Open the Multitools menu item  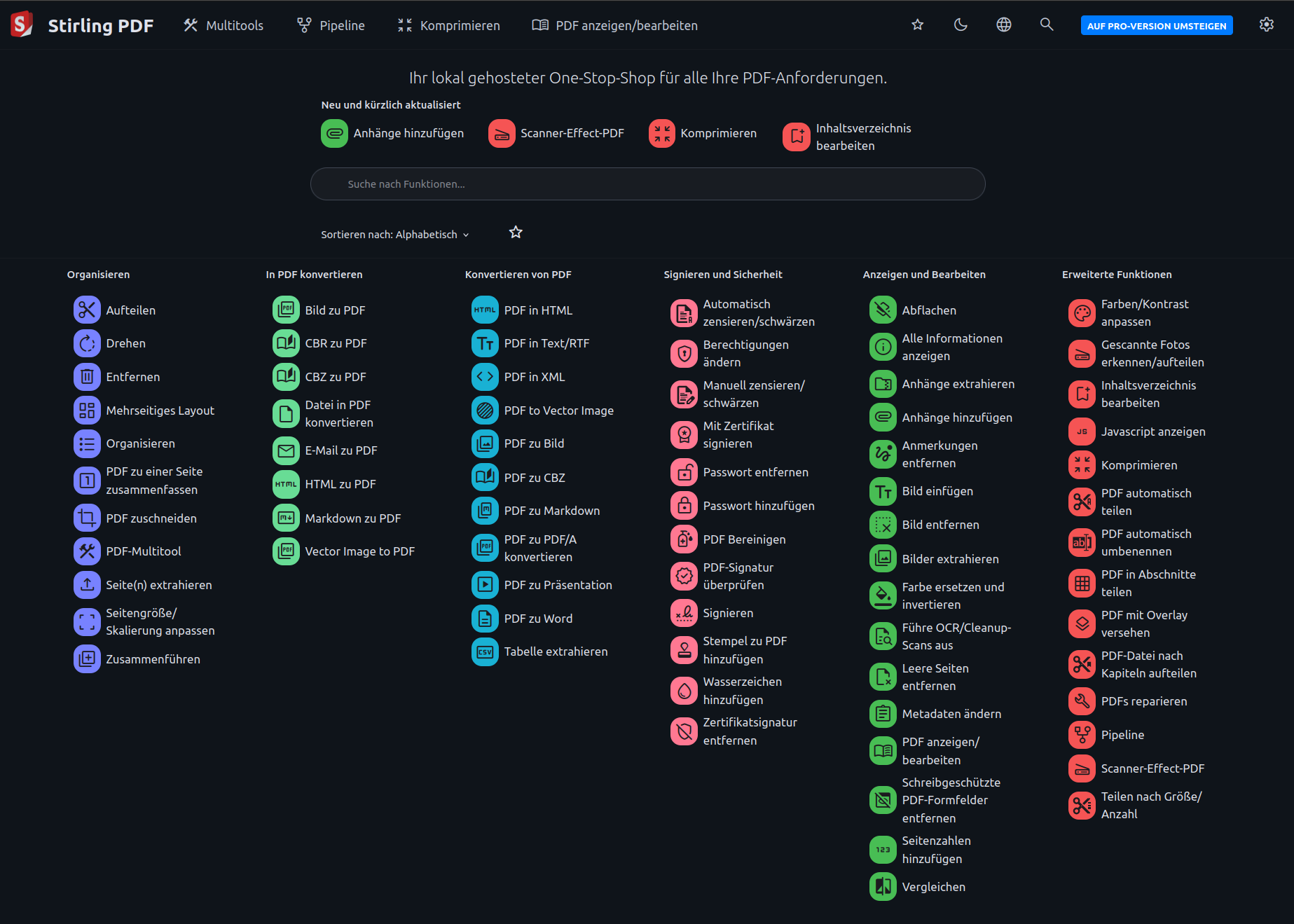pos(223,25)
